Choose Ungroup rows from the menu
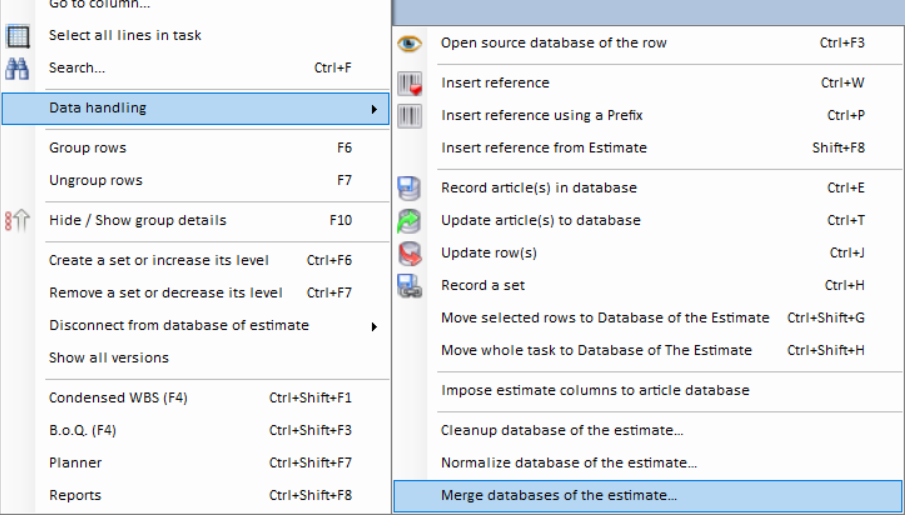Screen dimensions: 905x515 [96, 181]
